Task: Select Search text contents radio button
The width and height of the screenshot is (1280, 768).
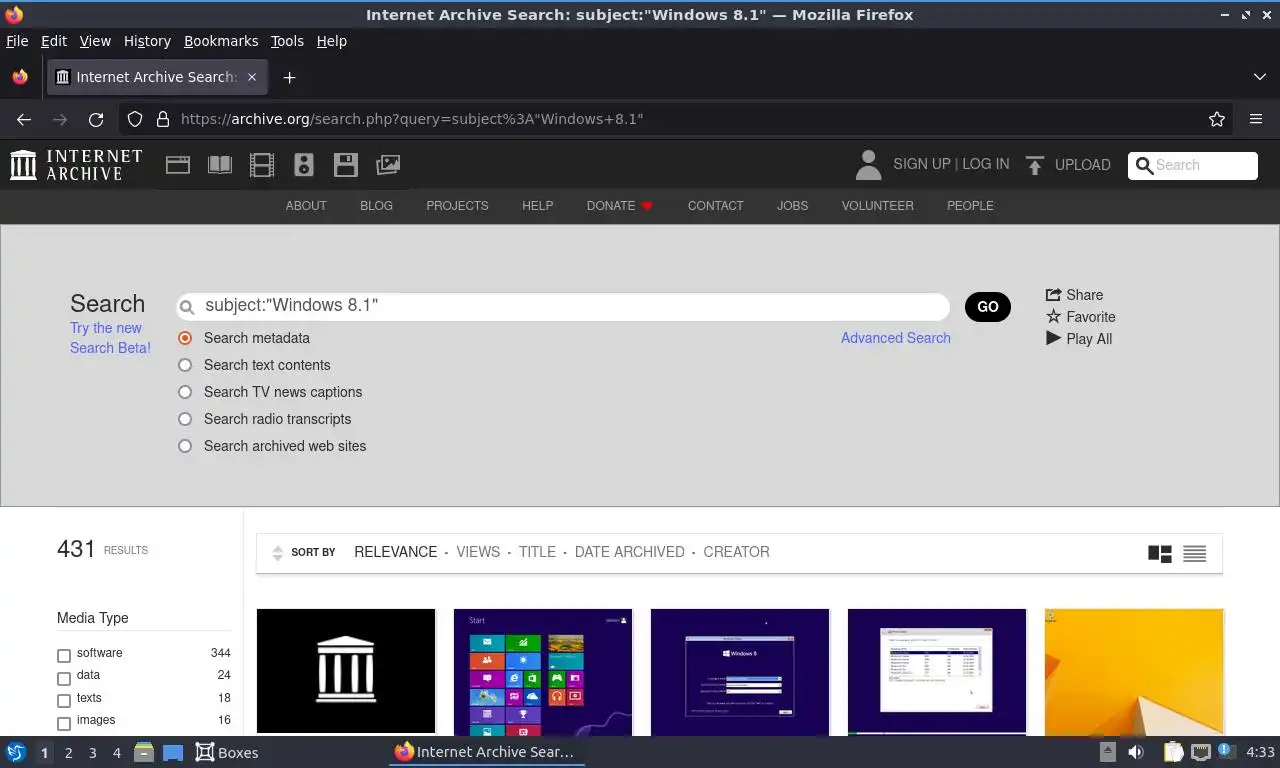Action: click(185, 365)
